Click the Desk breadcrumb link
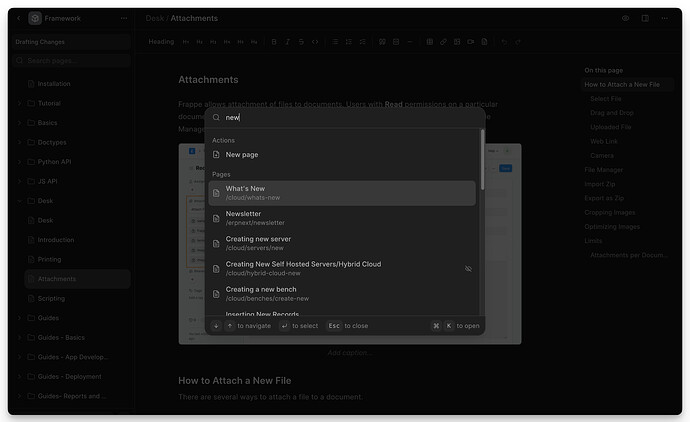This screenshot has height=422, width=690. coord(154,18)
